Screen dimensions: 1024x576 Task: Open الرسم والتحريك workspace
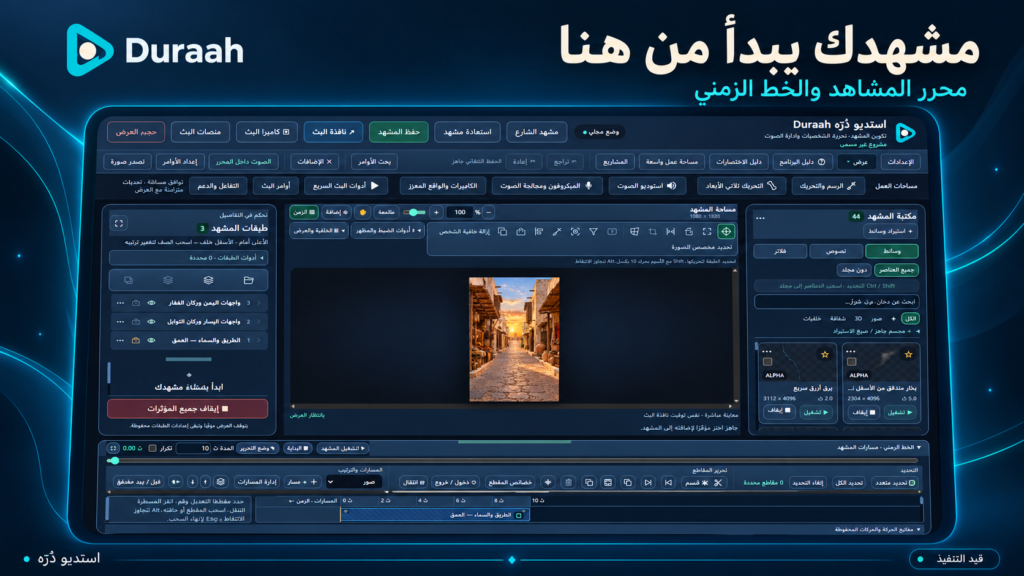(x=827, y=186)
